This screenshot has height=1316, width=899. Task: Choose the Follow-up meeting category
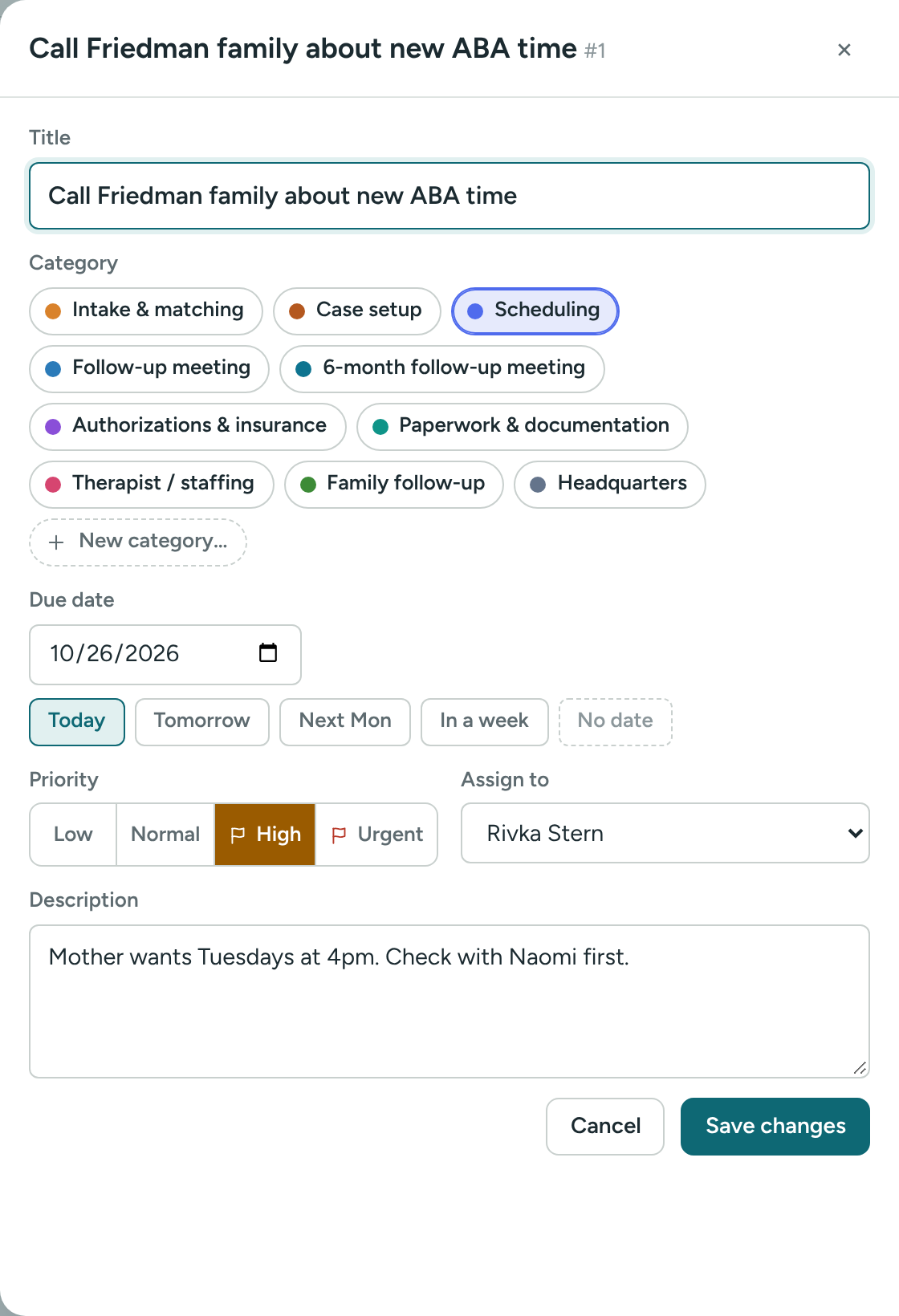pyautogui.click(x=149, y=368)
